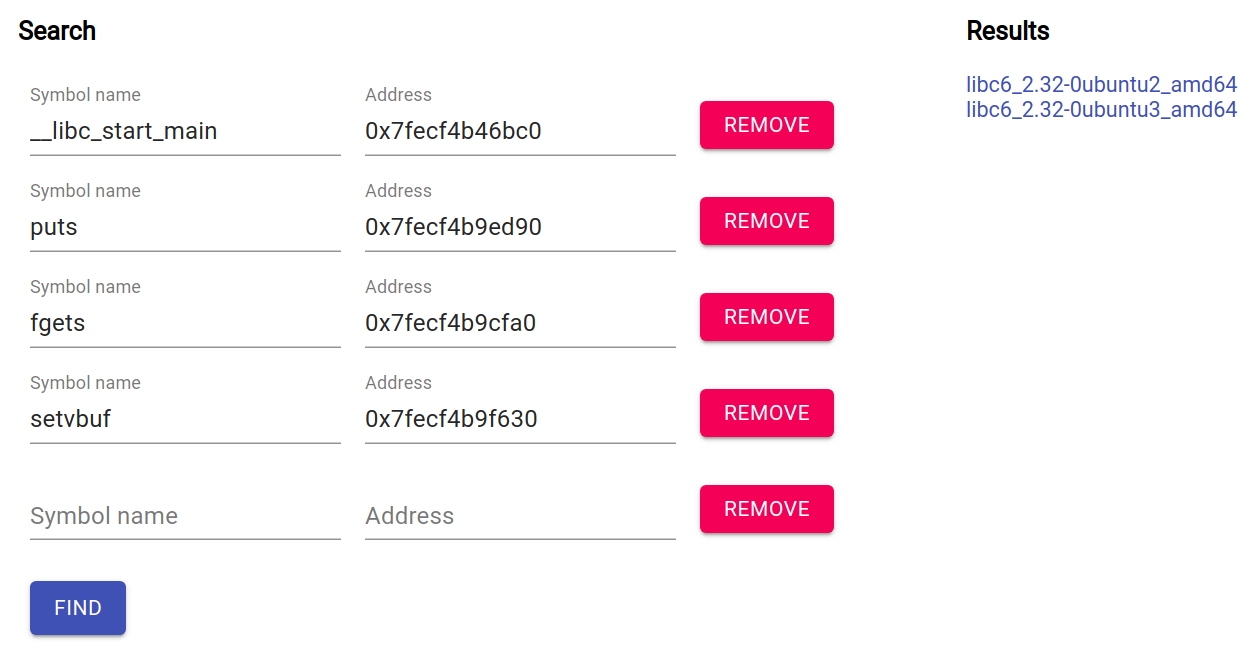Remove the puts symbol row
Viewport: 1260px width, 651px height.
tap(767, 221)
